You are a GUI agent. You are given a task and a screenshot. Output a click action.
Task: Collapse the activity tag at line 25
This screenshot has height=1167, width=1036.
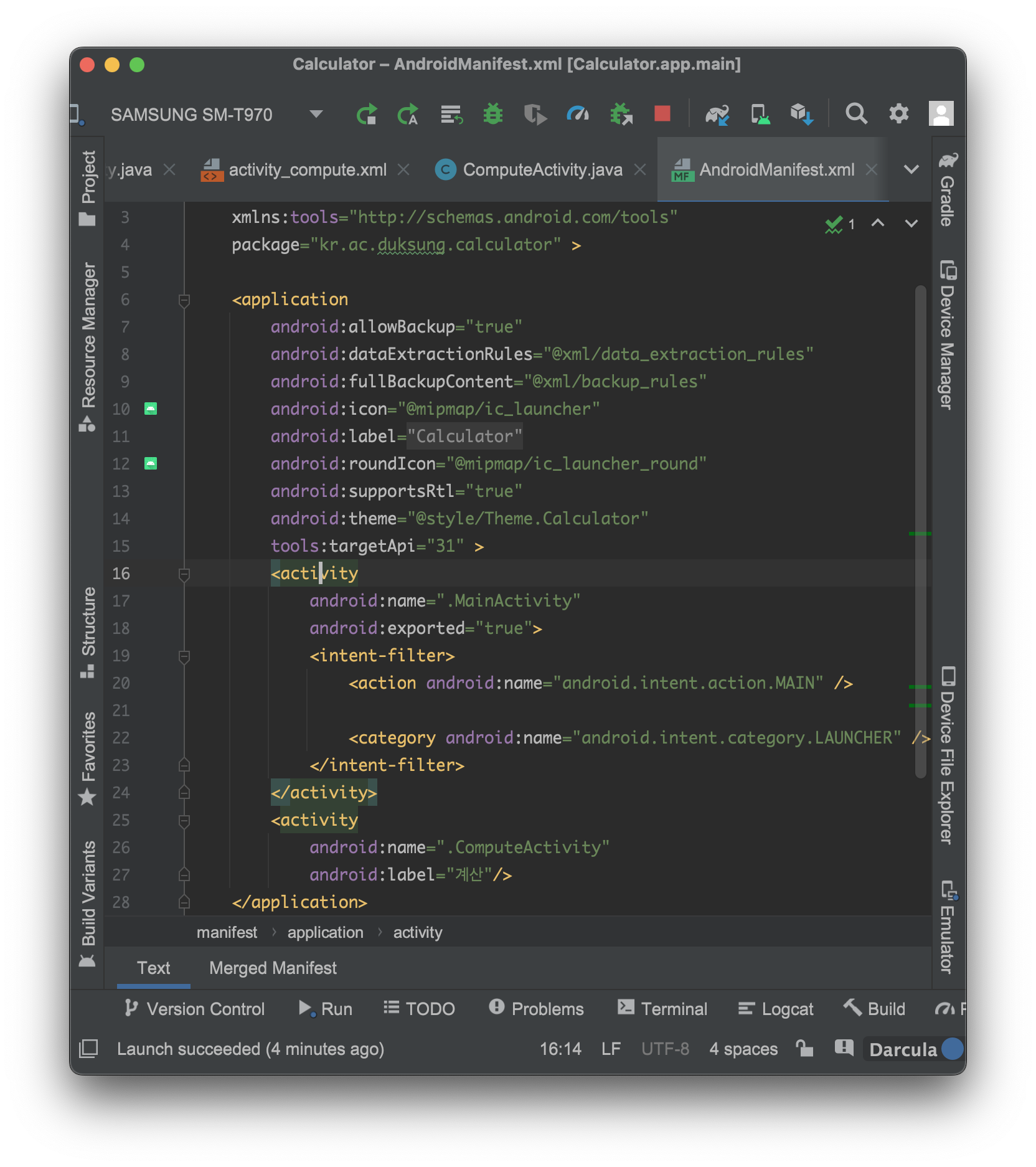[x=184, y=821]
